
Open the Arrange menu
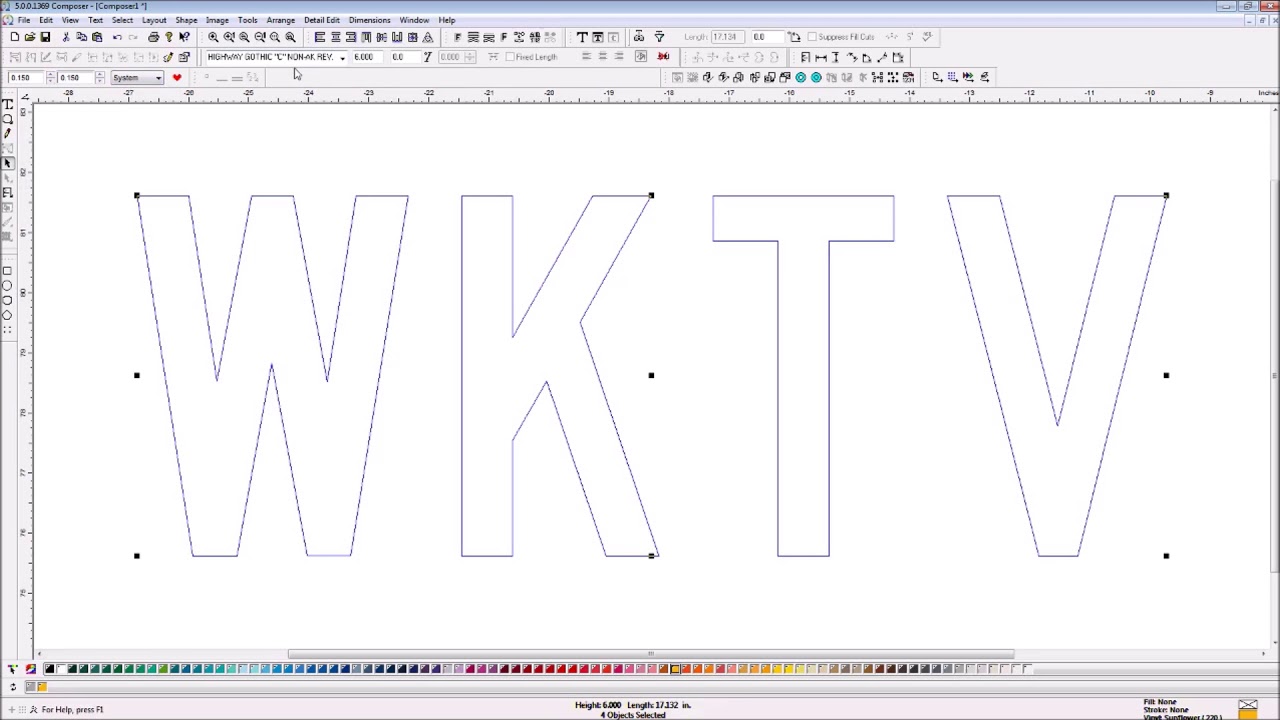coord(280,20)
